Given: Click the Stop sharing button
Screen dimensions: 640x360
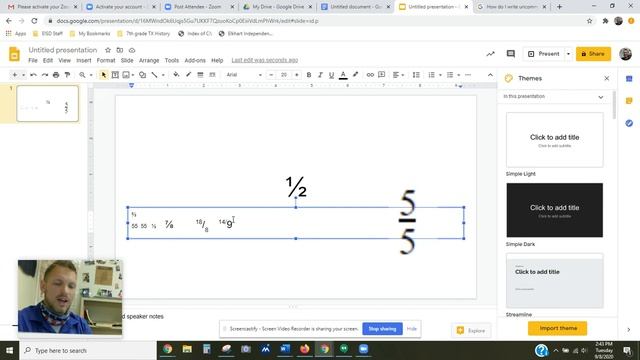Looking at the screenshot, I should click(382, 329).
